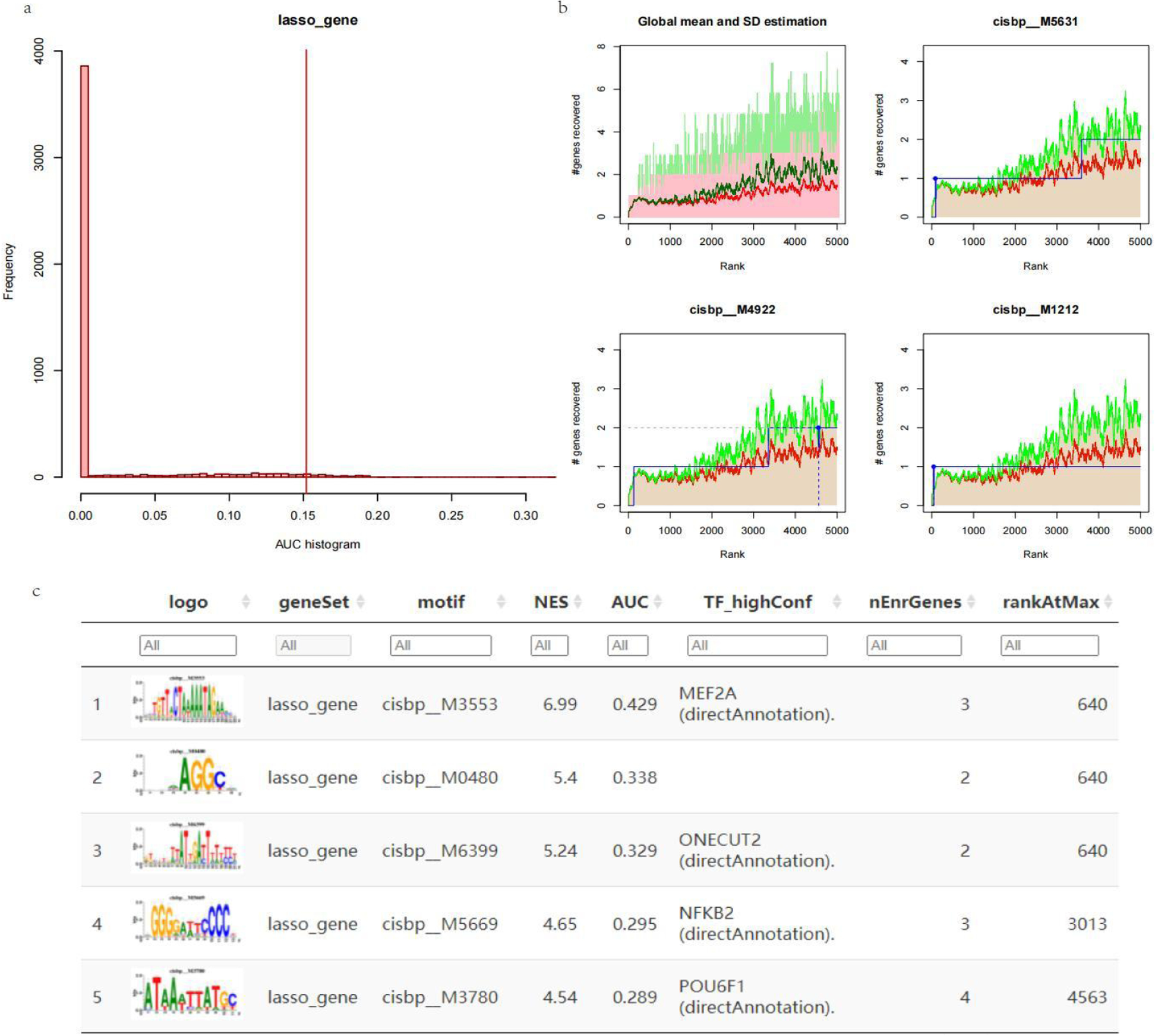
Task: Click NES value 4.54
Action: pos(560,997)
